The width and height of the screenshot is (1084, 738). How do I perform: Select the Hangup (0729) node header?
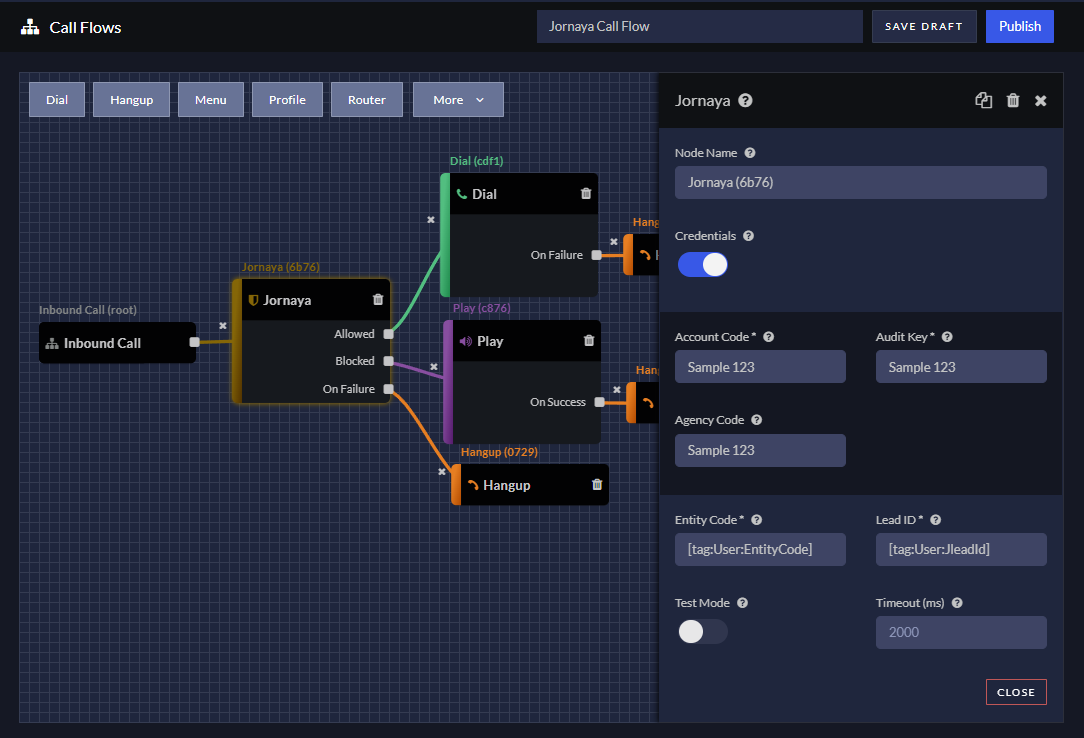click(x=530, y=485)
